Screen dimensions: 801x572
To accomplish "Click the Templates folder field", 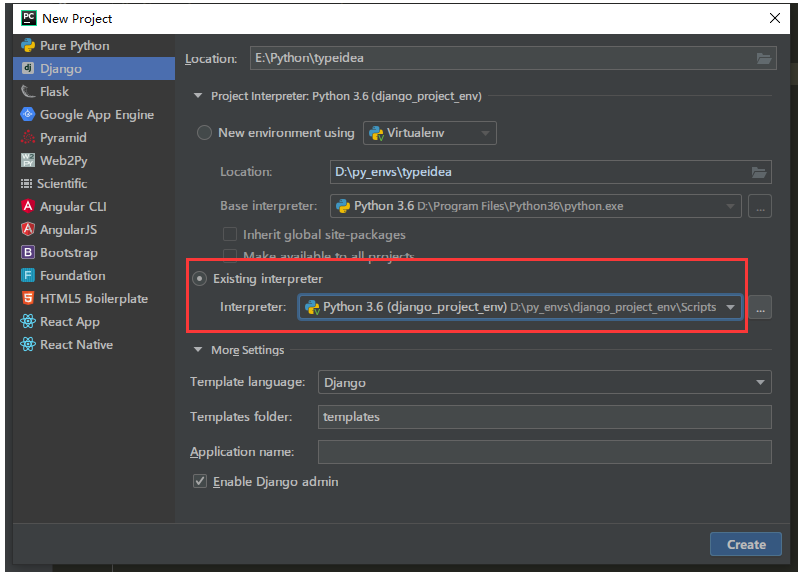I will point(545,417).
